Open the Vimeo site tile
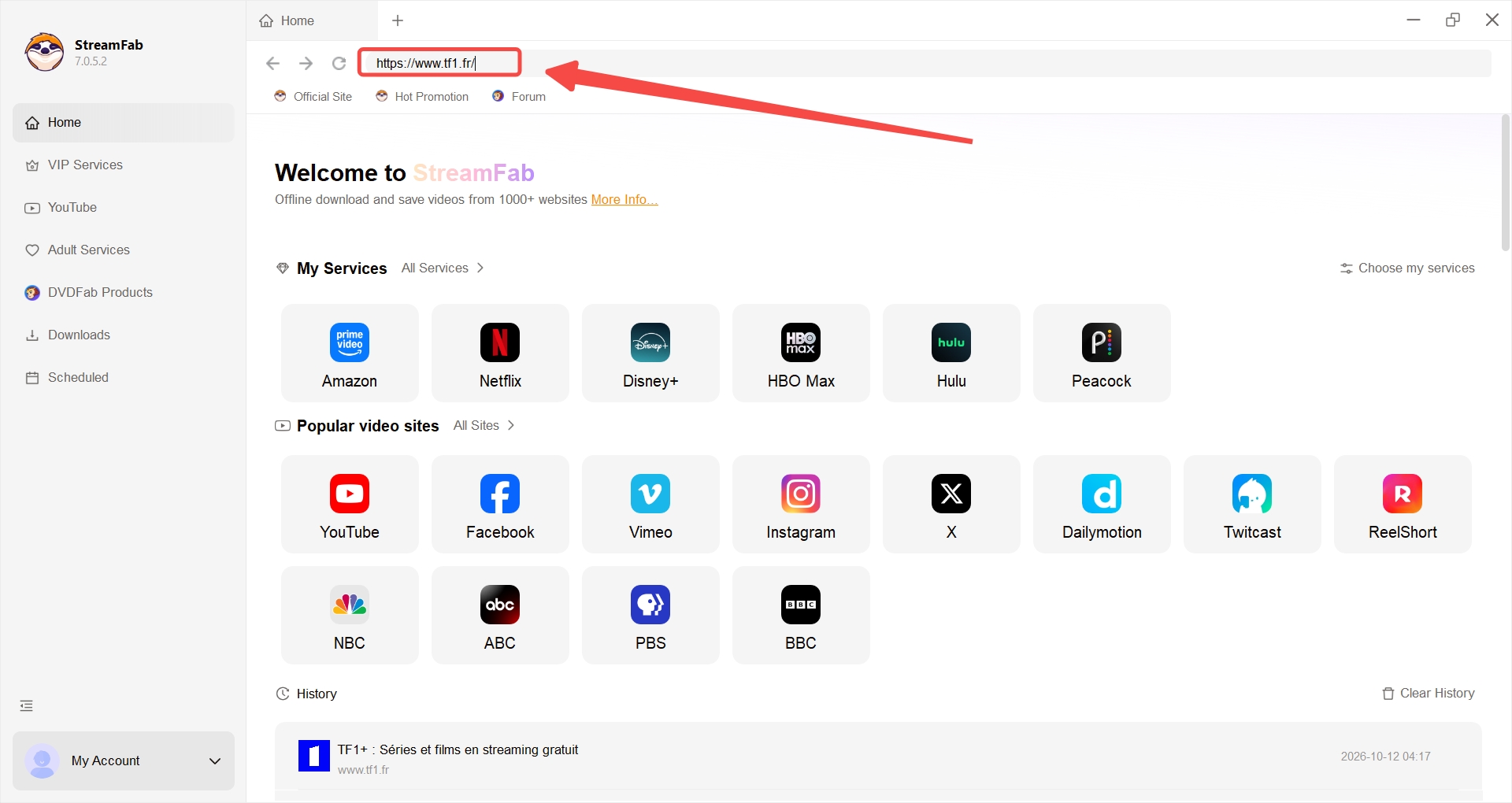Screen dimensions: 1512x803 [x=650, y=504]
